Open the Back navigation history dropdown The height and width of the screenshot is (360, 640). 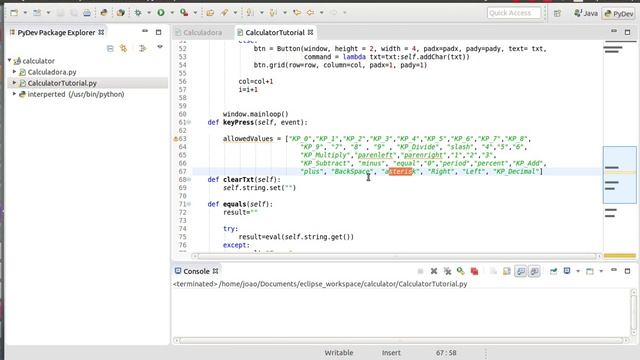point(322,13)
